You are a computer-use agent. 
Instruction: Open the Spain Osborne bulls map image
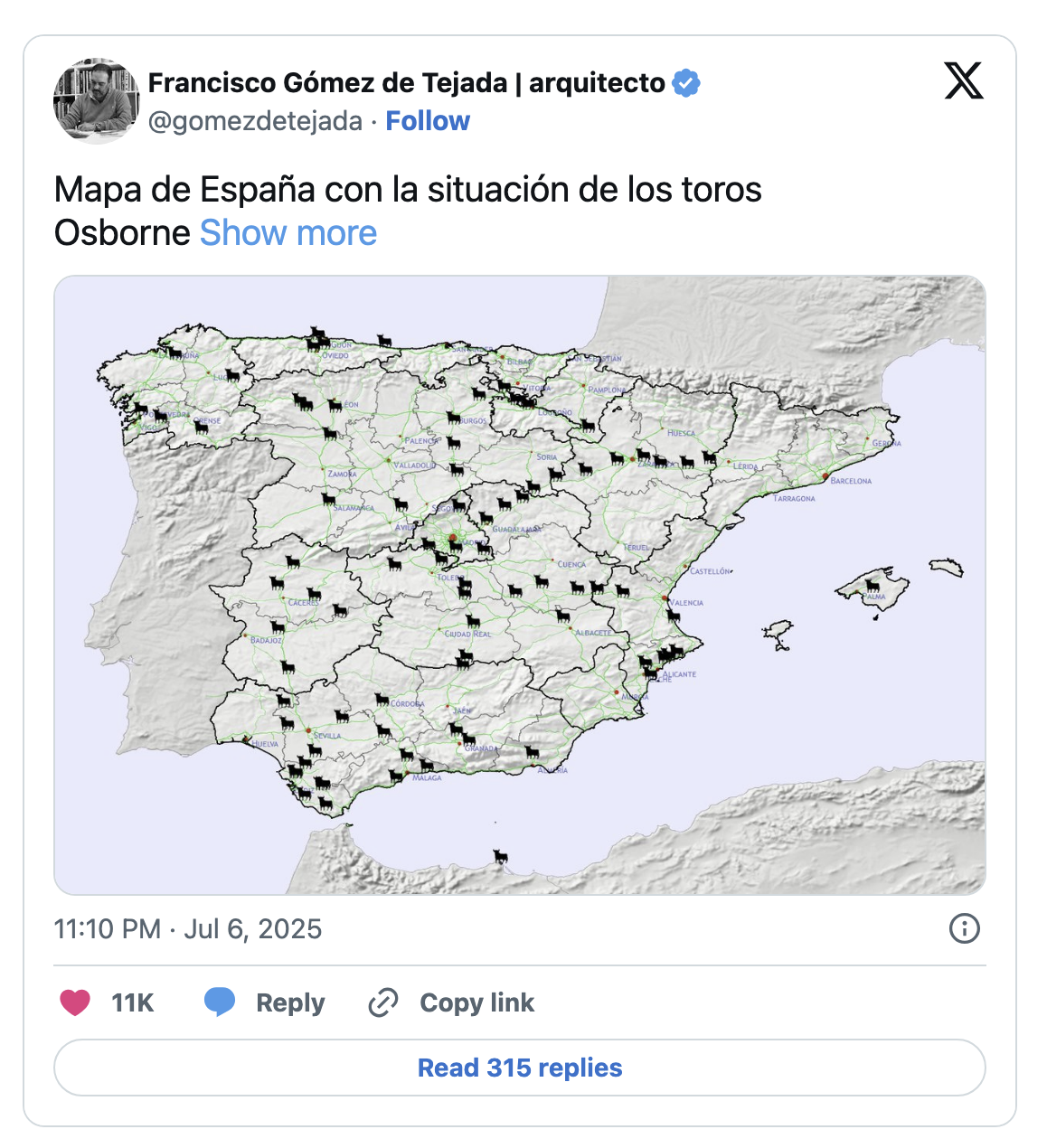pos(520,585)
